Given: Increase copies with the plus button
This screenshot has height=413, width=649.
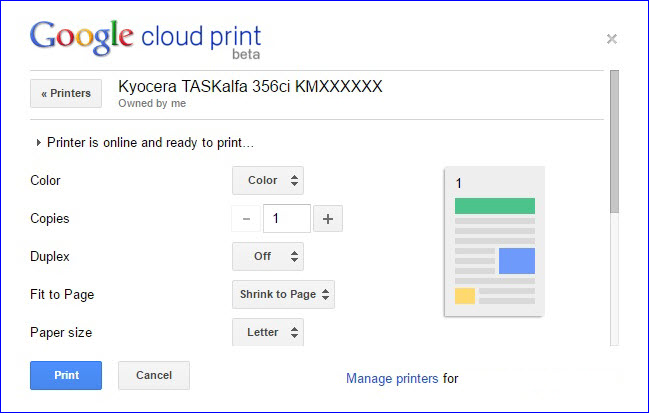Looking at the screenshot, I should click(x=328, y=219).
